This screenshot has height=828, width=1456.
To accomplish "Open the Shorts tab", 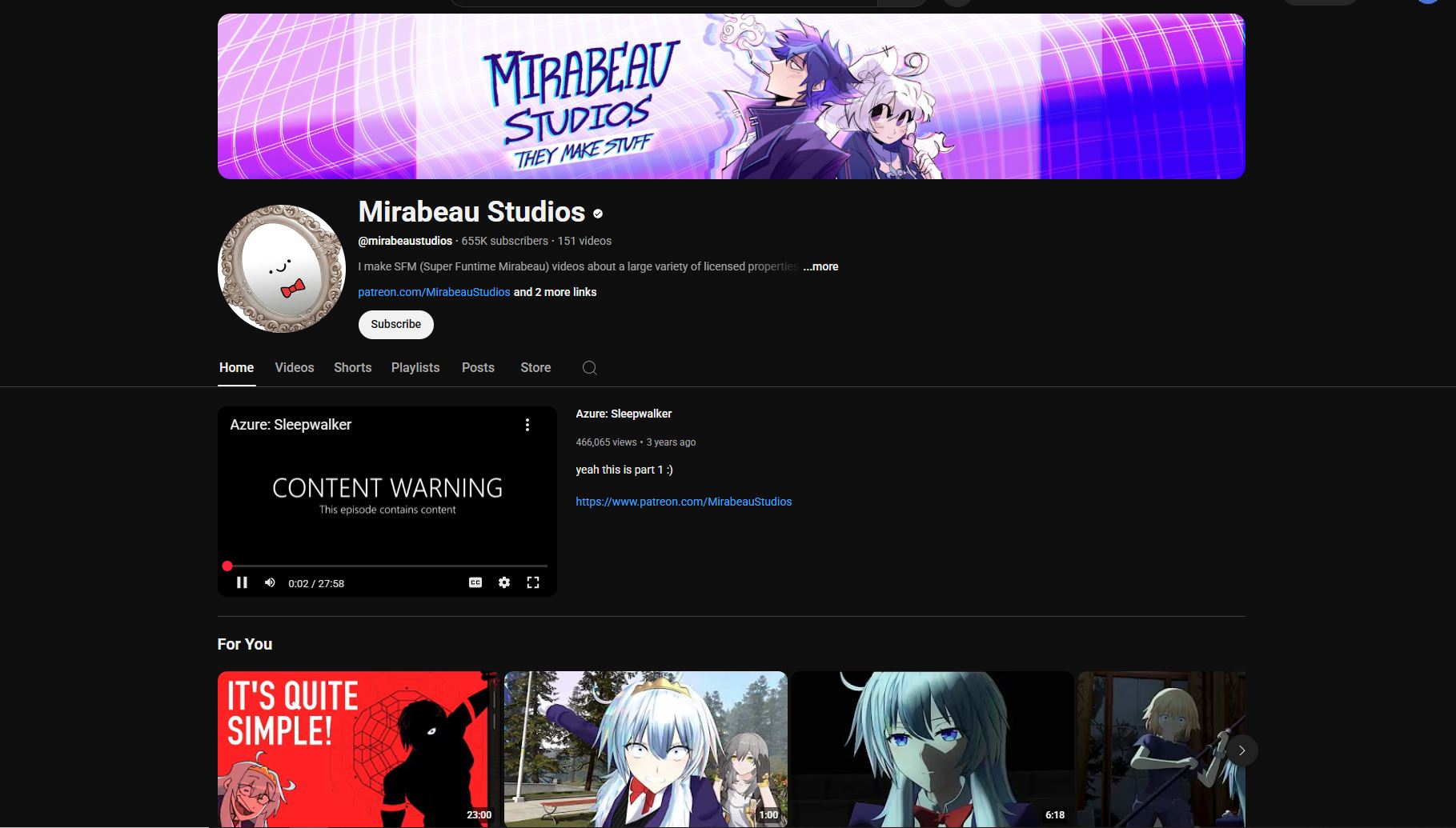I will pos(352,367).
